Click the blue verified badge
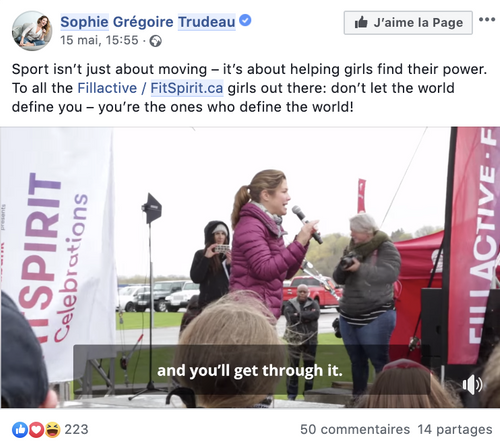500x445 pixels. tap(245, 21)
